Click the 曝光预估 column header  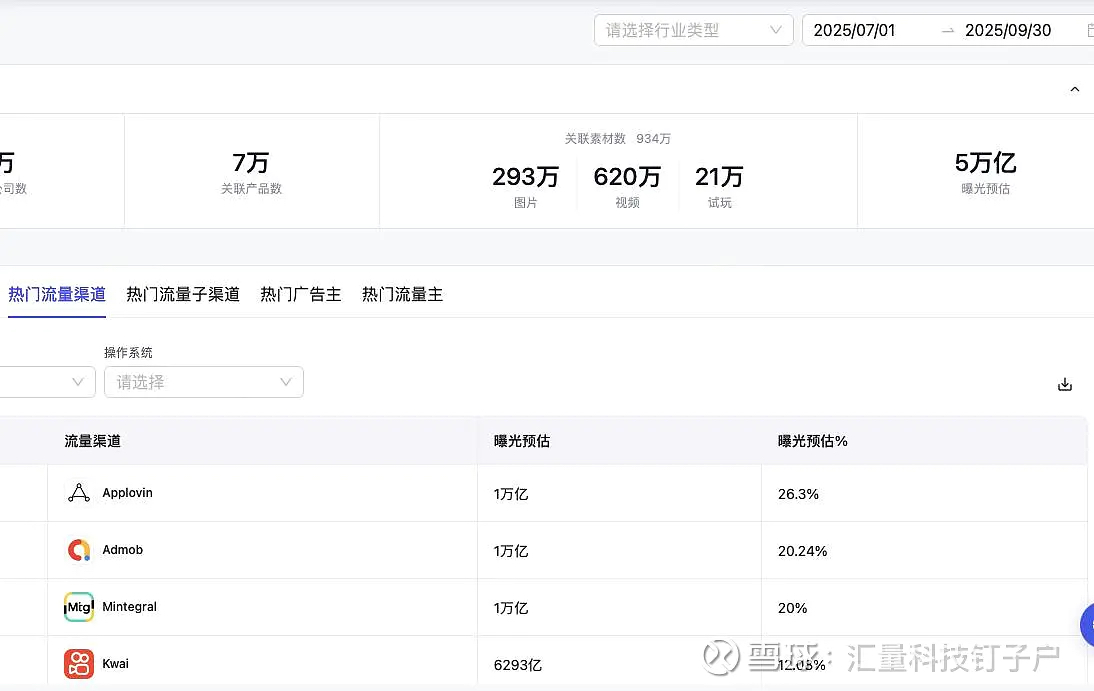tap(521, 441)
